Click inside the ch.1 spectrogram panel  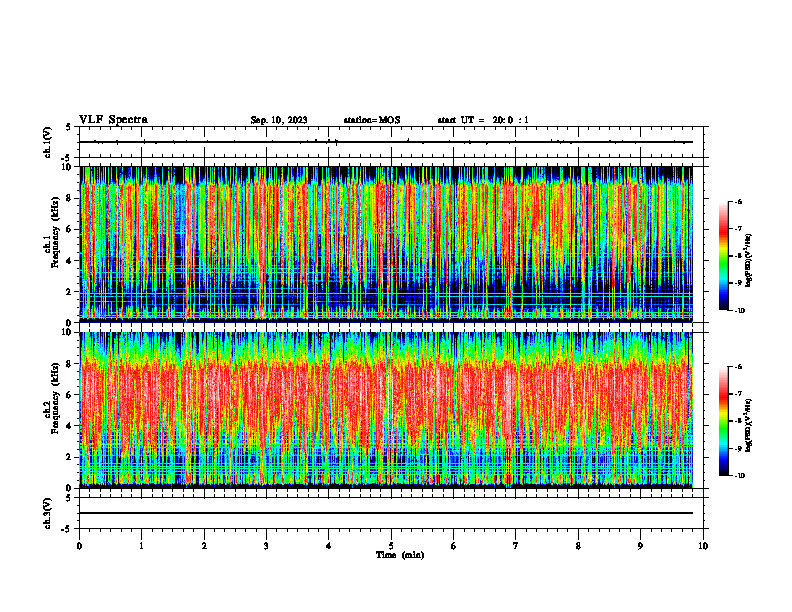pyautogui.click(x=386, y=244)
